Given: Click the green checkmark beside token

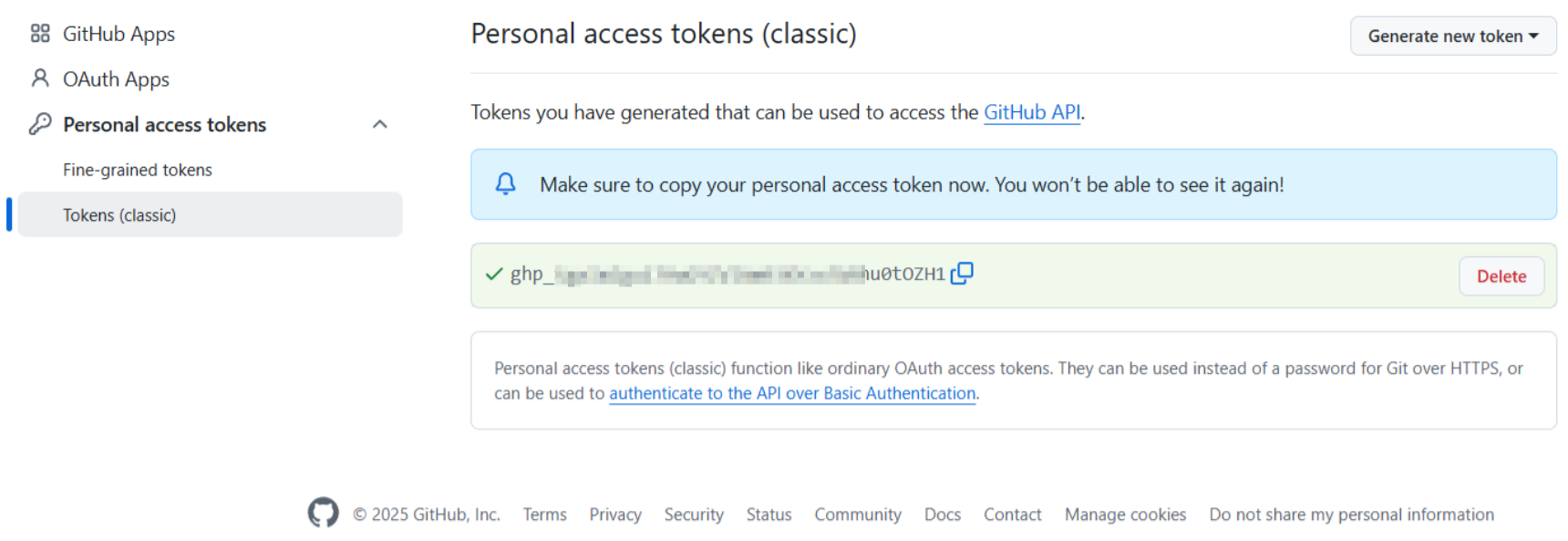Looking at the screenshot, I should pos(494,274).
